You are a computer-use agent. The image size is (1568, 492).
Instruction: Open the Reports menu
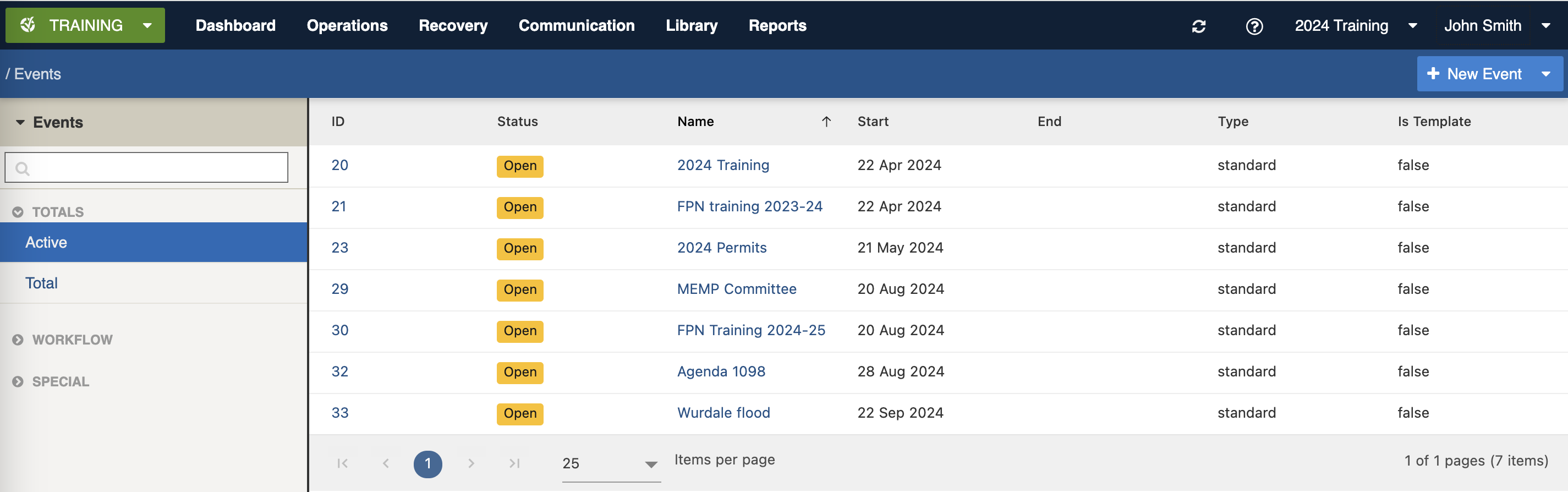point(777,25)
